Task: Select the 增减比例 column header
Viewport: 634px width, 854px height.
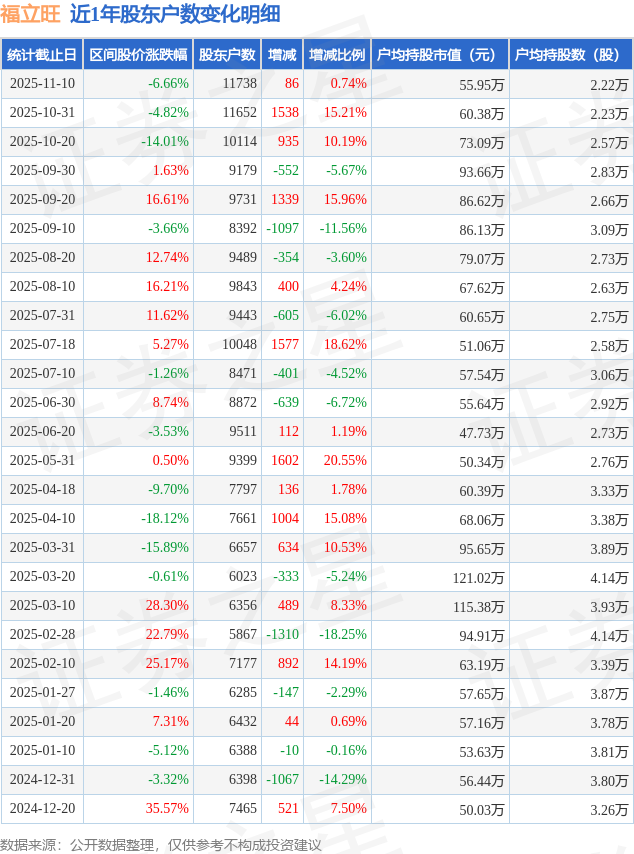Action: tap(337, 55)
